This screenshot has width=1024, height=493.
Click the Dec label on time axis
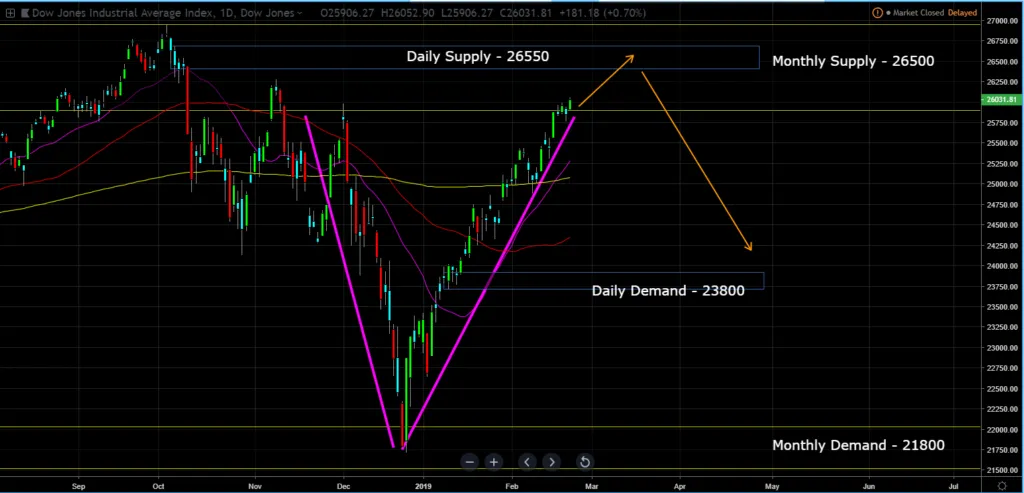(344, 486)
